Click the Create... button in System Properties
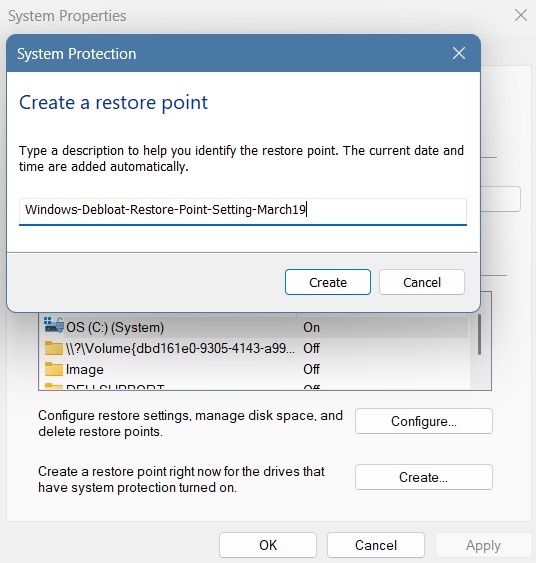The image size is (536, 563). coord(424,477)
